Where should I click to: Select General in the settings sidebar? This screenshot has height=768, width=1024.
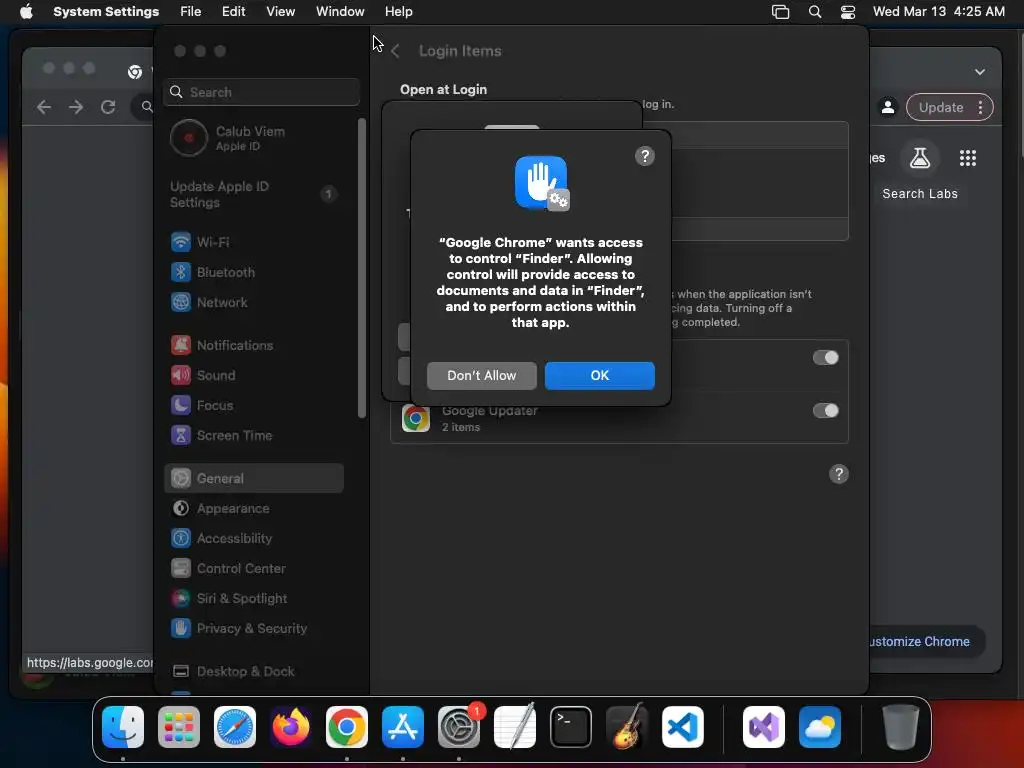(253, 479)
